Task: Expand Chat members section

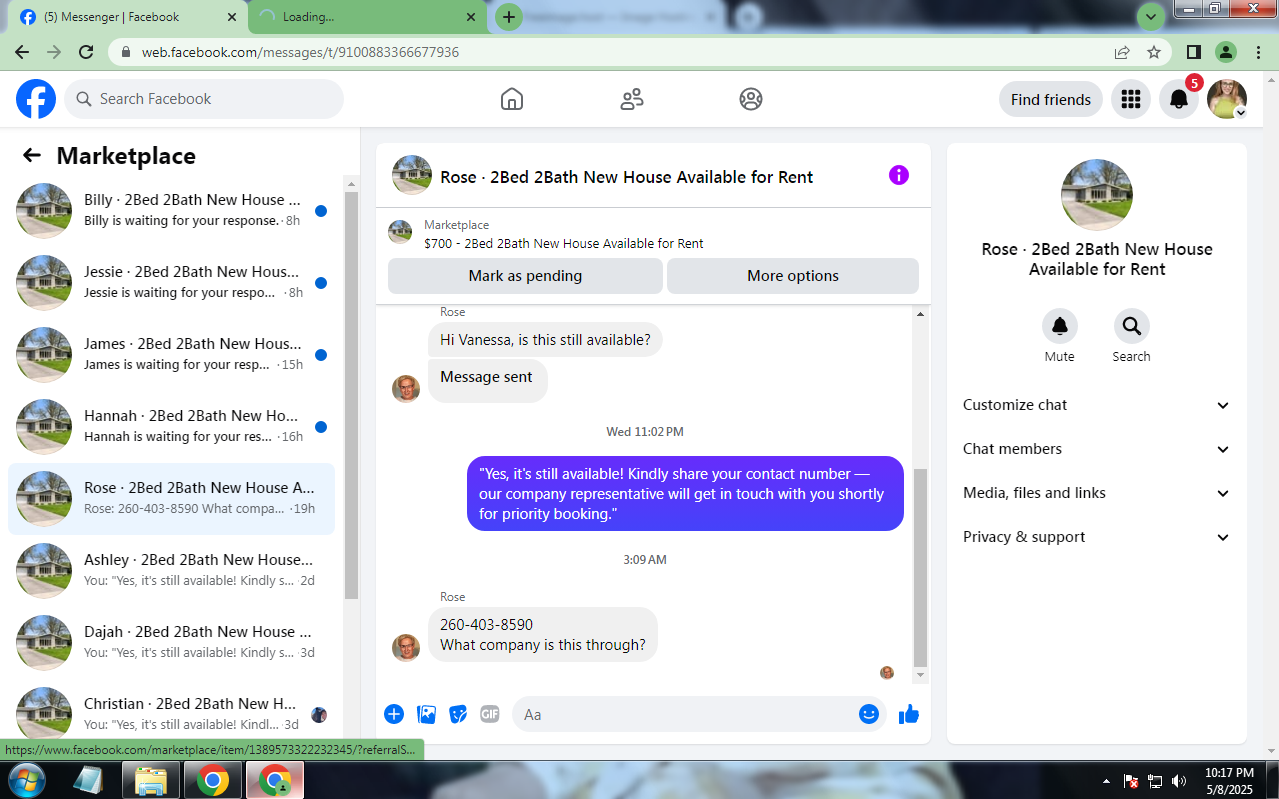Action: 1097,449
